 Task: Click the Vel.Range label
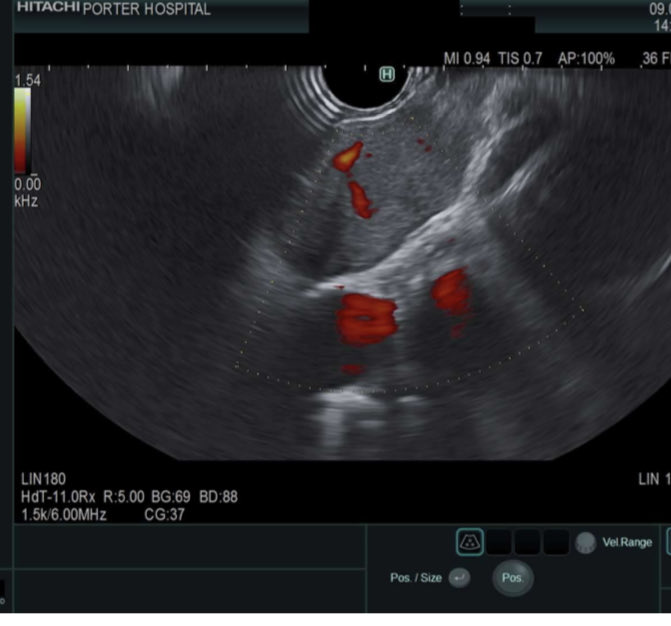coord(627,543)
